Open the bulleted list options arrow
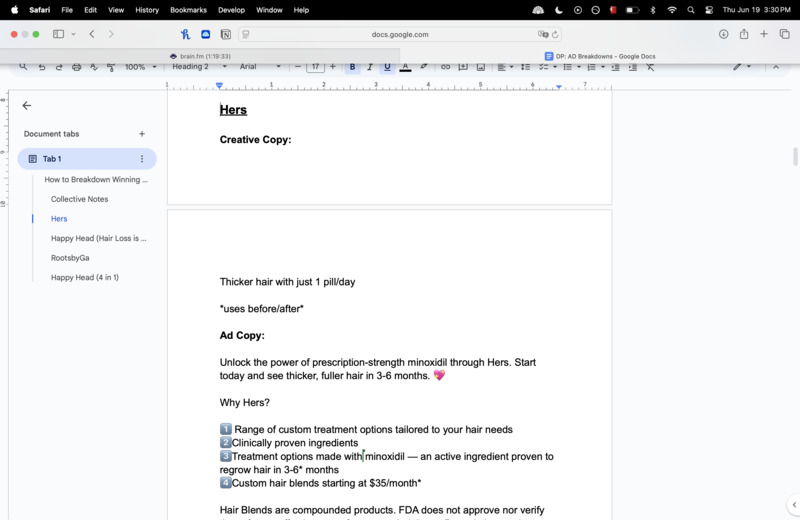Viewport: 800px width, 520px height. (x=579, y=67)
